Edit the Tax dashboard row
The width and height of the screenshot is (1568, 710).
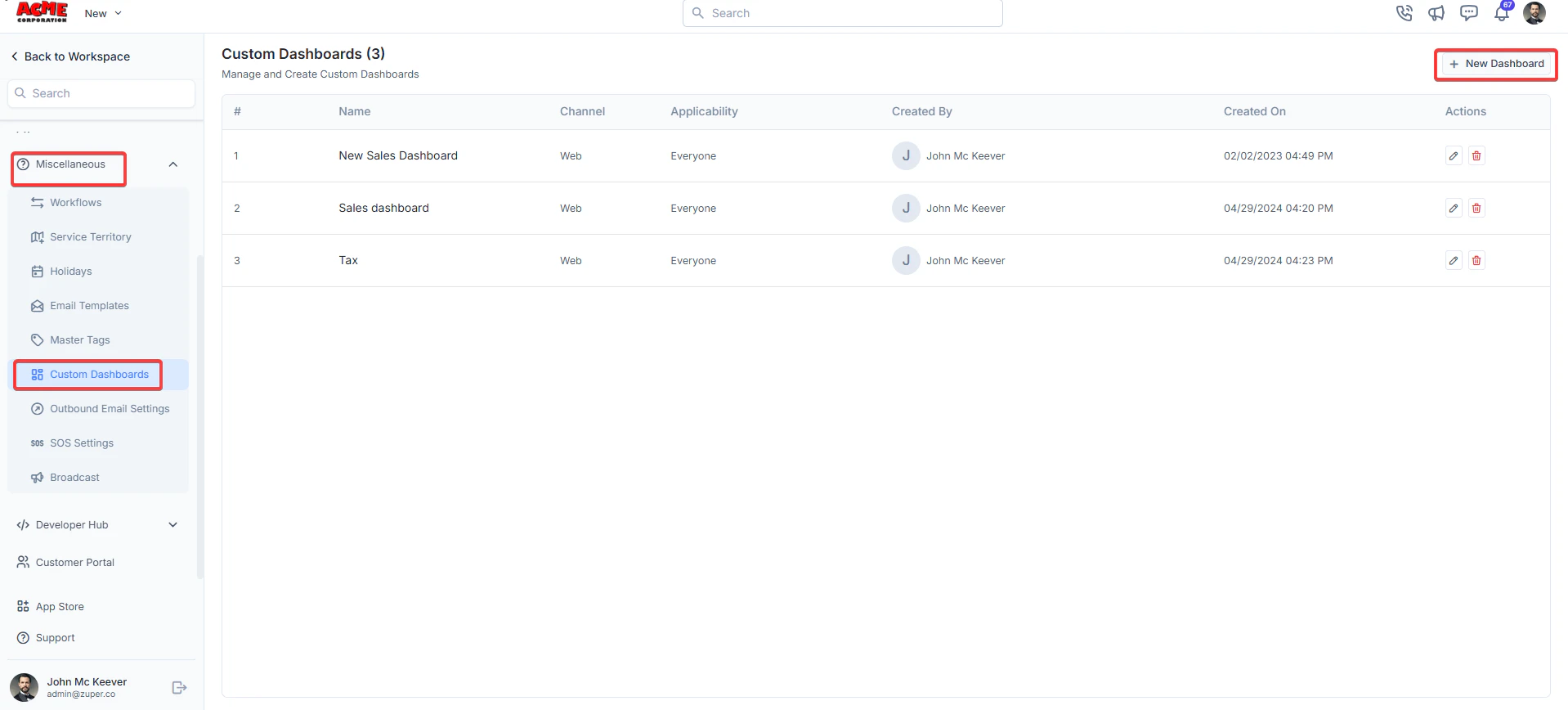[1454, 260]
